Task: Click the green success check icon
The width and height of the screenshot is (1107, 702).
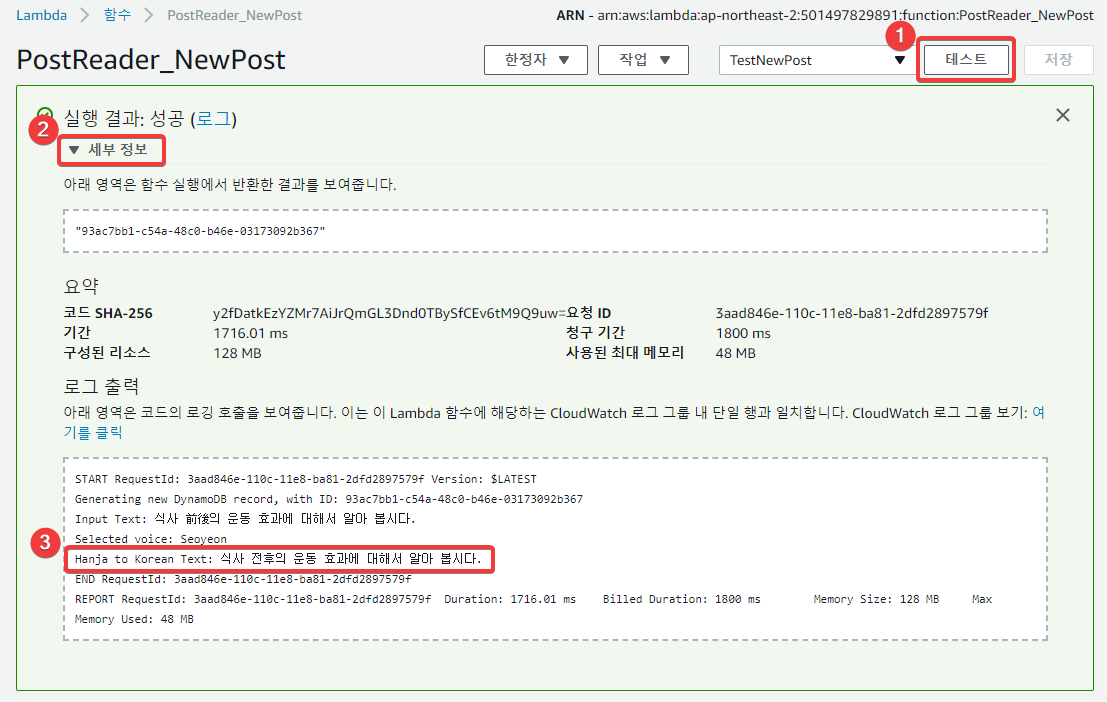Action: click(44, 114)
